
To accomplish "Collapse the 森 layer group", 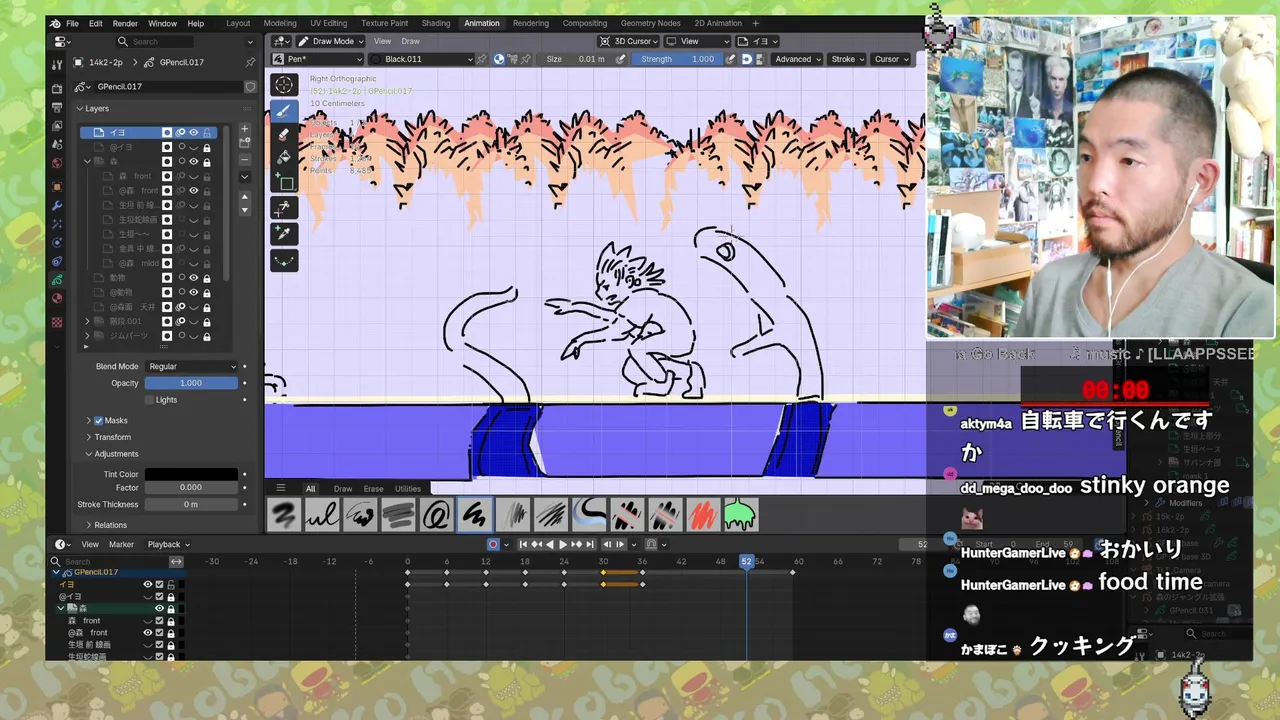I will [87, 161].
